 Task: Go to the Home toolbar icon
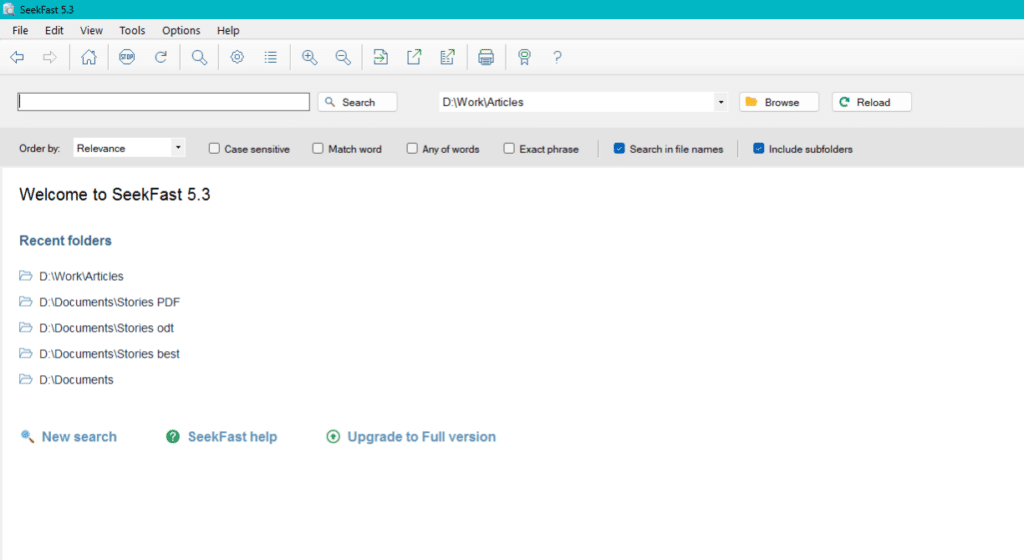click(x=89, y=57)
